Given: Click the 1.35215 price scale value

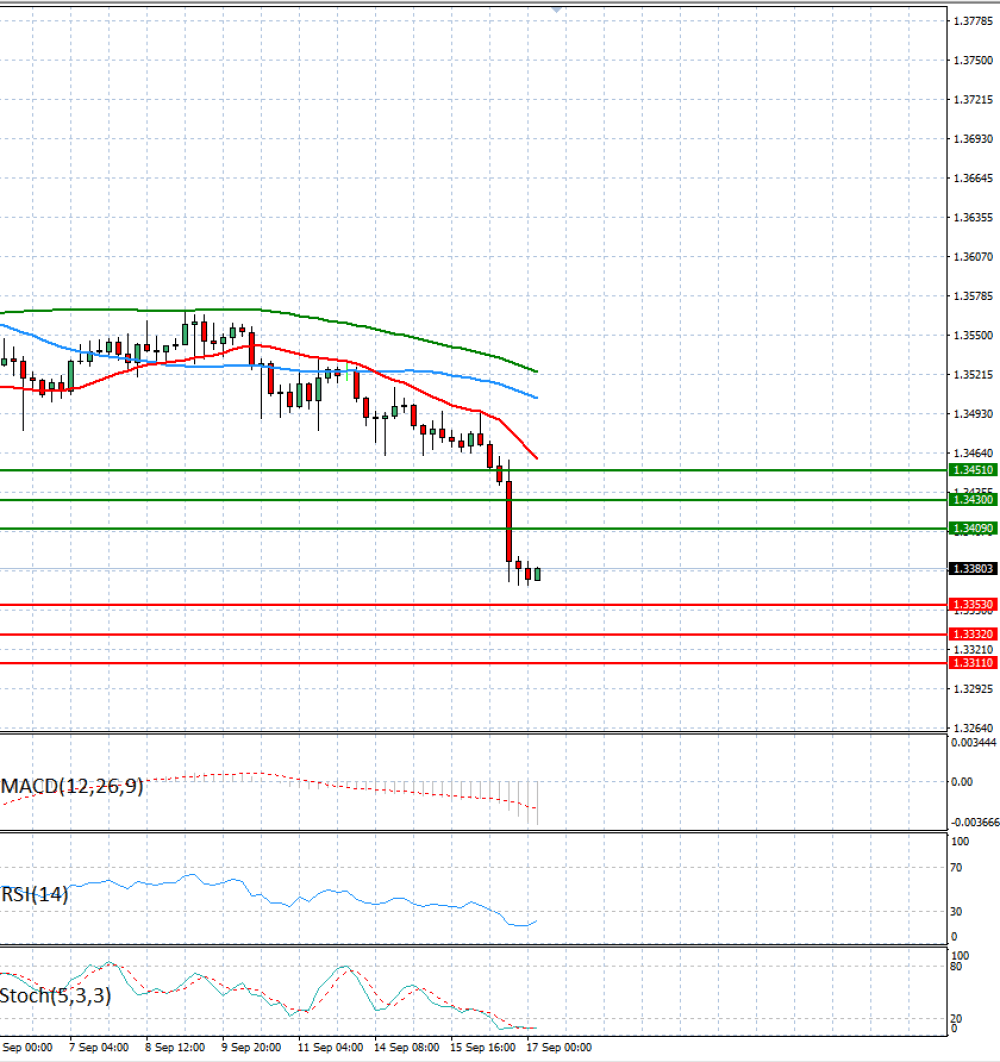Looking at the screenshot, I should 973,375.
